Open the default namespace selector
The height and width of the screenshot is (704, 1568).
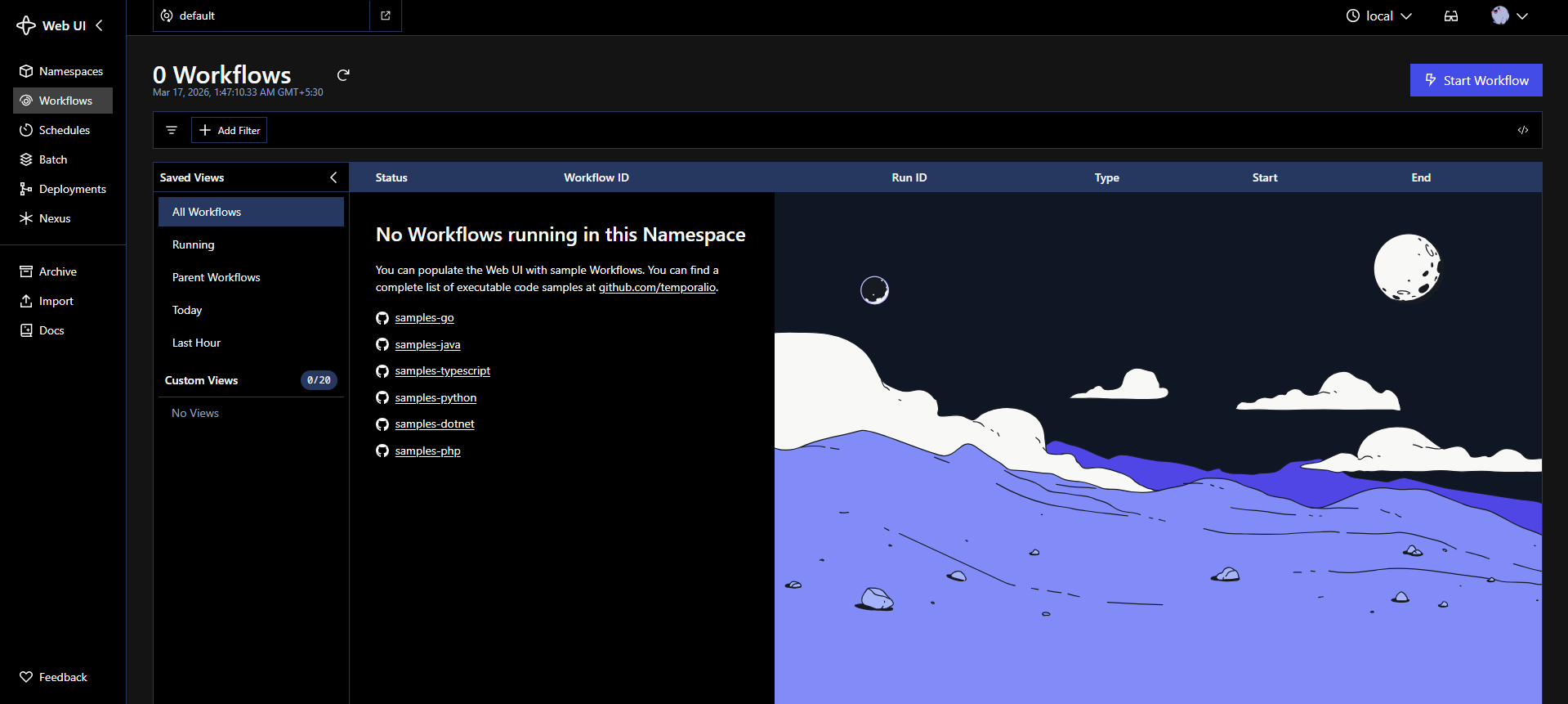(x=261, y=16)
